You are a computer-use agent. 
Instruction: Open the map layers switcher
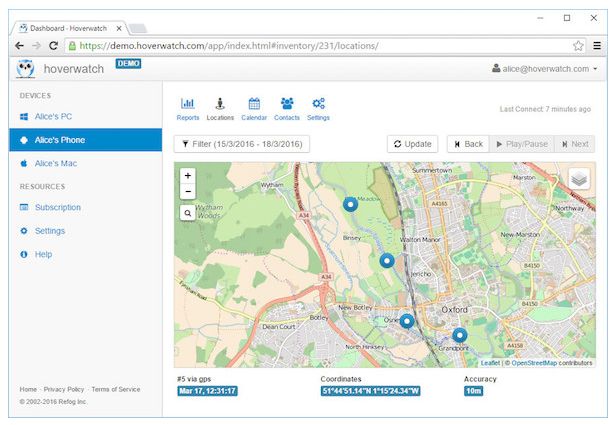point(579,179)
